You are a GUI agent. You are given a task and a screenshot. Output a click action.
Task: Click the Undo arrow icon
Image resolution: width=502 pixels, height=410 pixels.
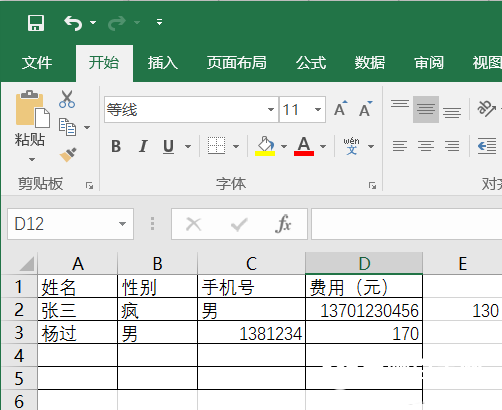click(x=73, y=23)
